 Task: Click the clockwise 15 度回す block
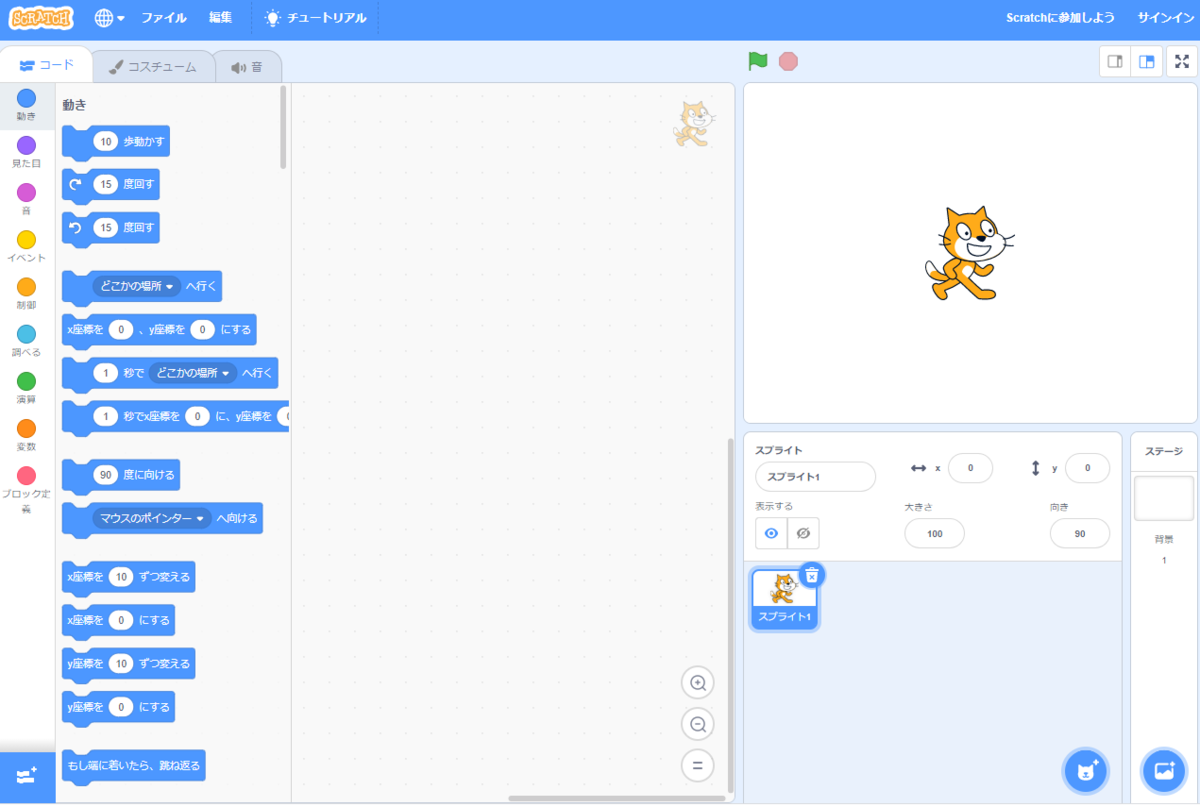[111, 184]
